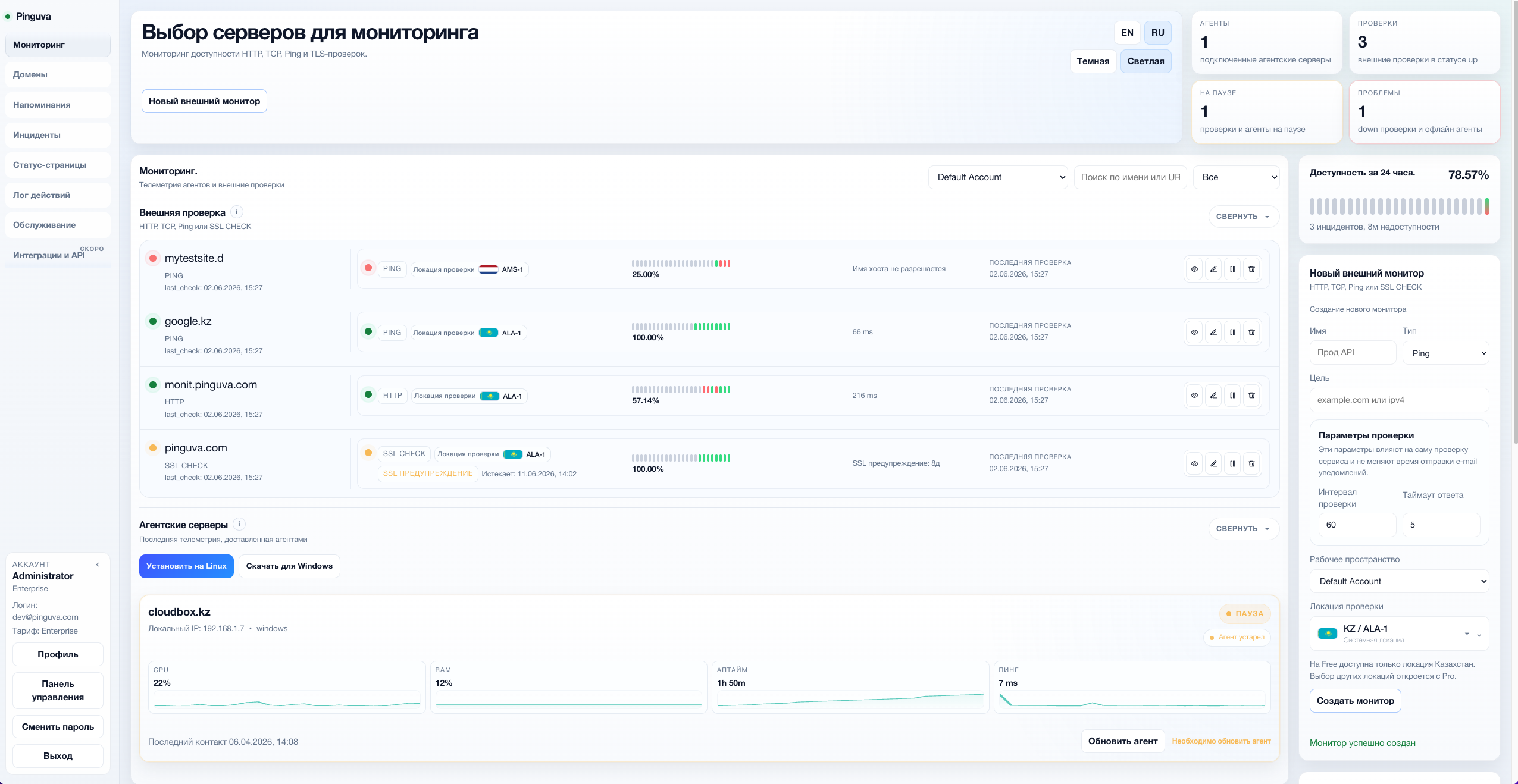Pause the pinguva.com SSL check monitor

pos(1232,463)
